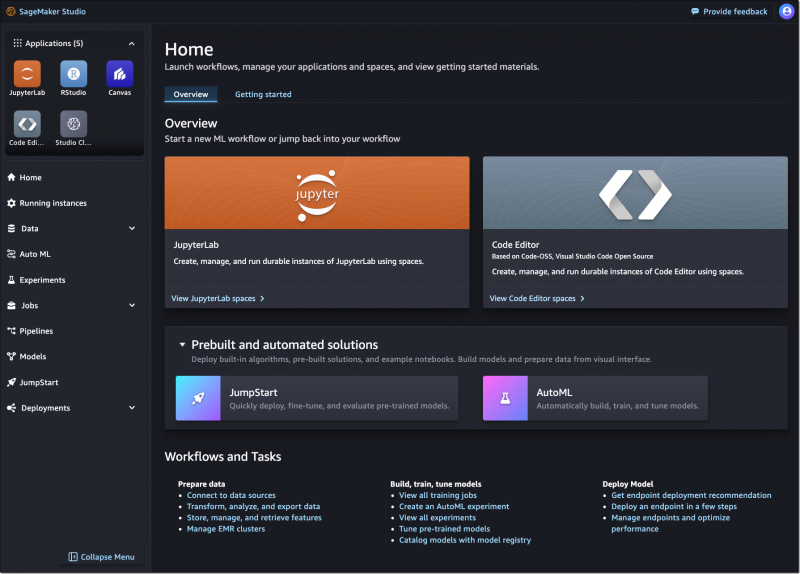The width and height of the screenshot is (800, 574).
Task: Launch the RStudio application icon
Action: click(x=73, y=74)
